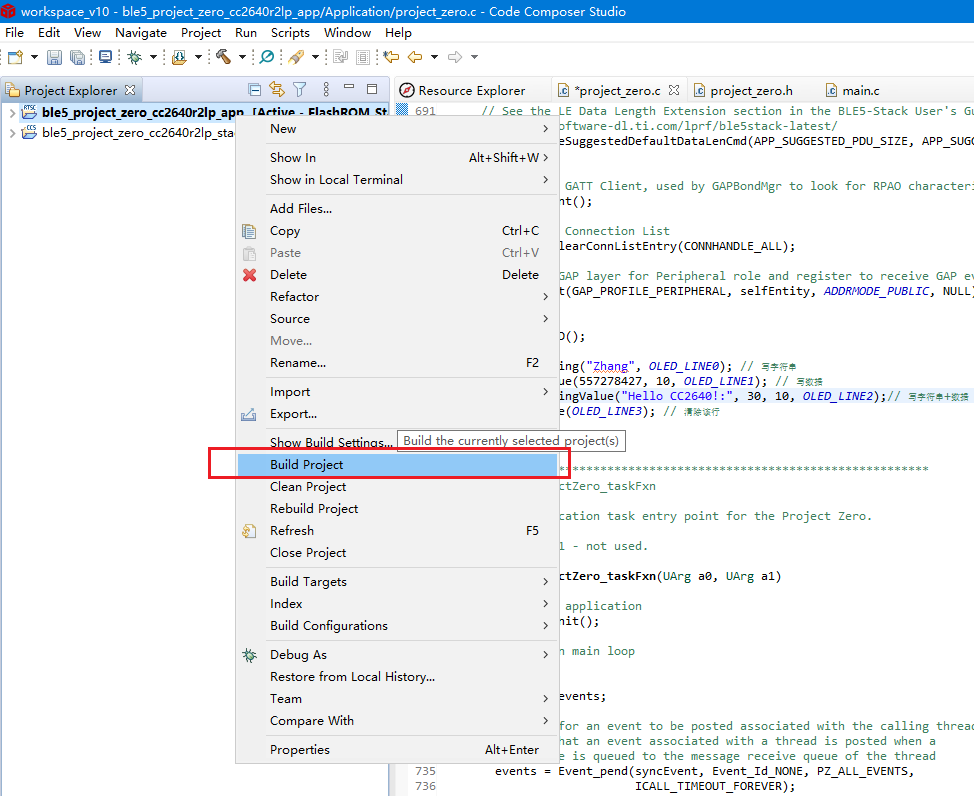Screen dimensions: 974x796
Task: Open dropdown beside the braces-folder icon
Action: (x=198, y=57)
